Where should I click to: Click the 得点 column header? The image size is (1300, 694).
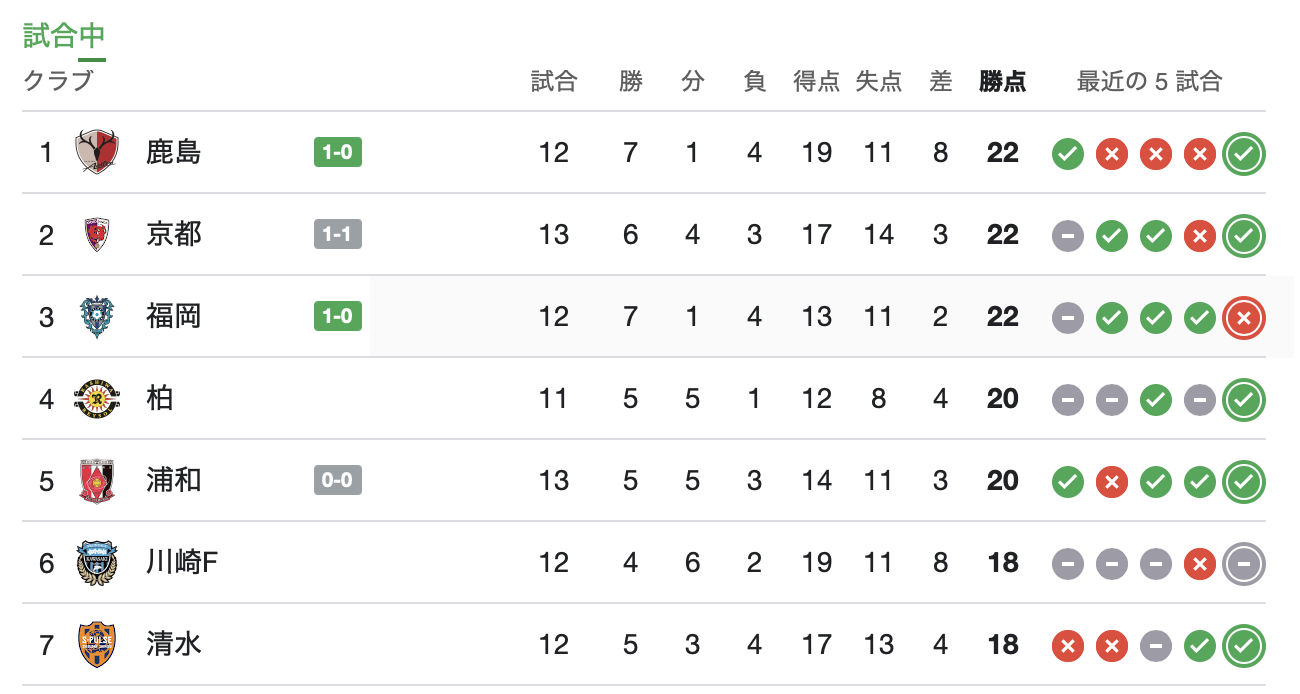[817, 82]
